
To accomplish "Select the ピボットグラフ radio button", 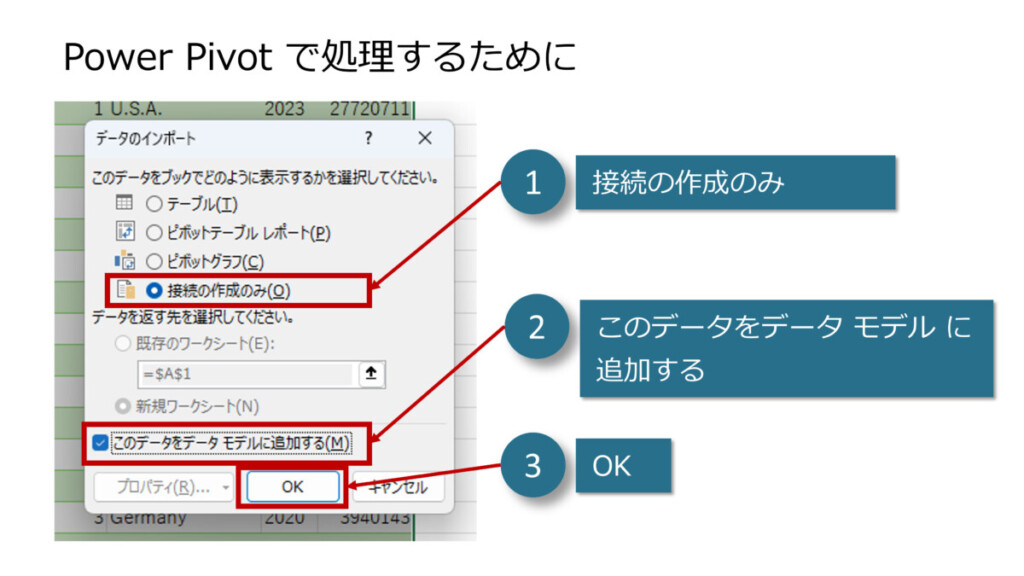I will pyautogui.click(x=154, y=261).
